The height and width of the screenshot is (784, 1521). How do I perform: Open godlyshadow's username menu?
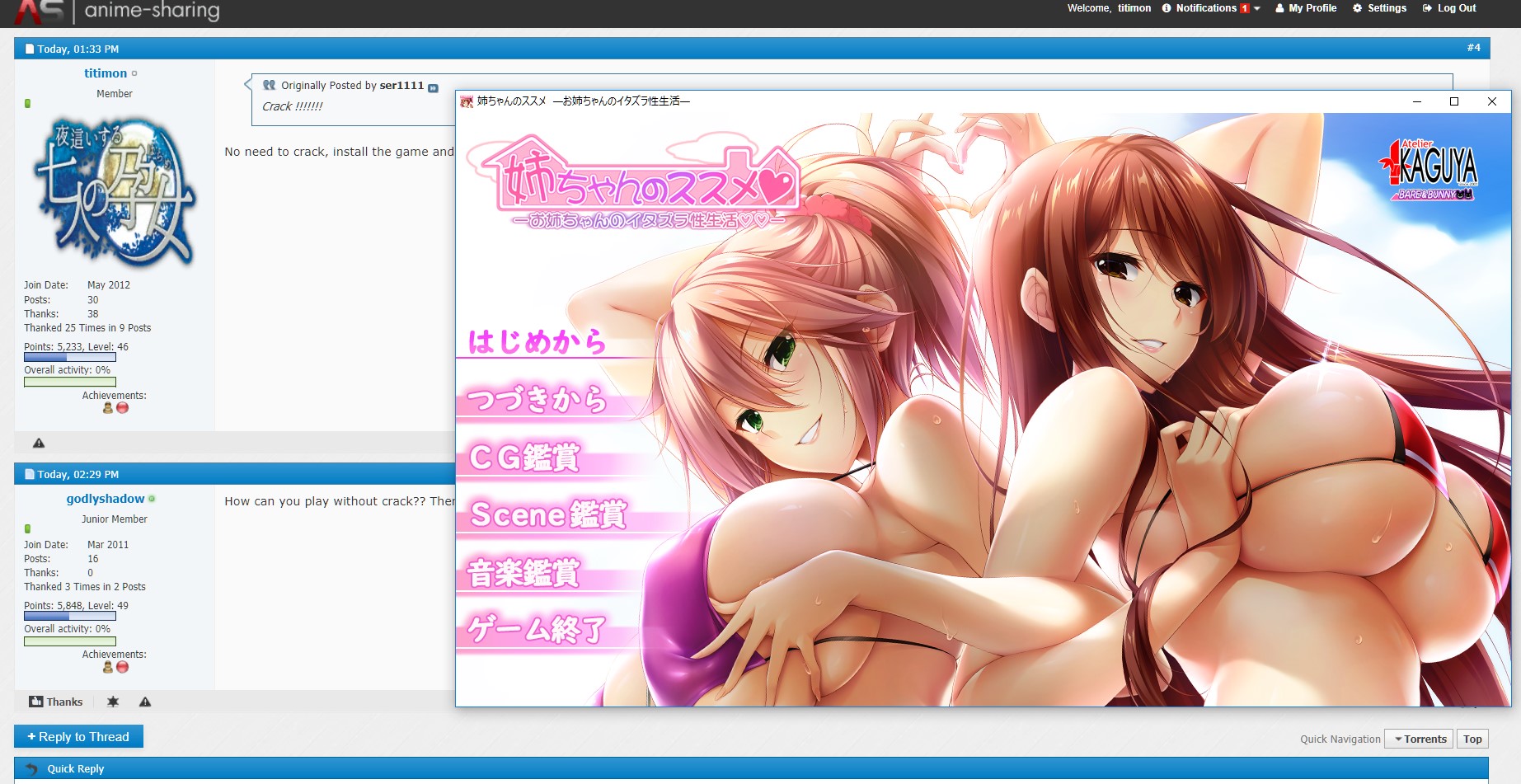106,499
